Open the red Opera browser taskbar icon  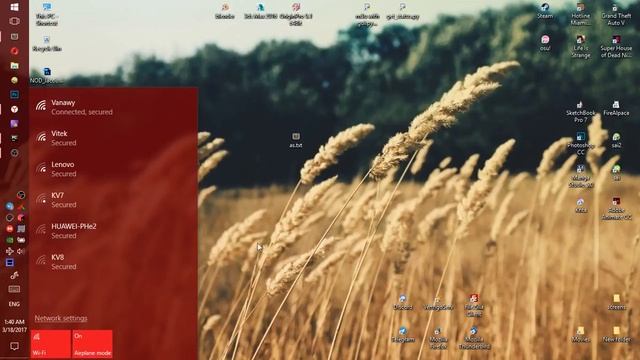pyautogui.click(x=14, y=51)
